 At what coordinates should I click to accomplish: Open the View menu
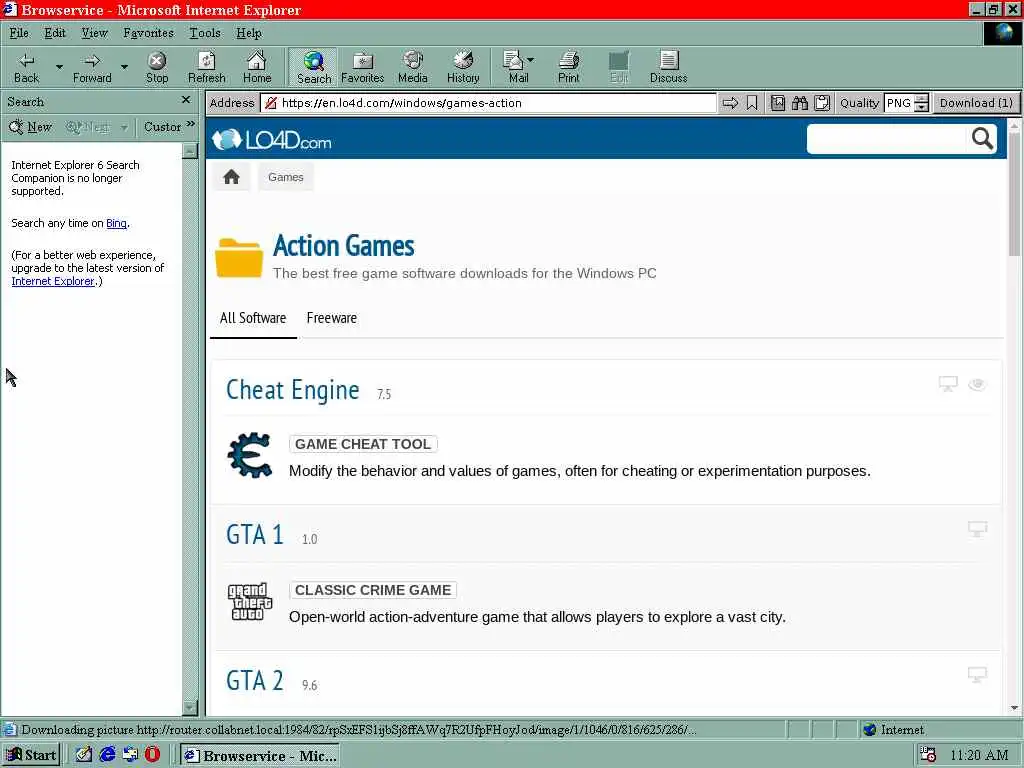pyautogui.click(x=94, y=33)
